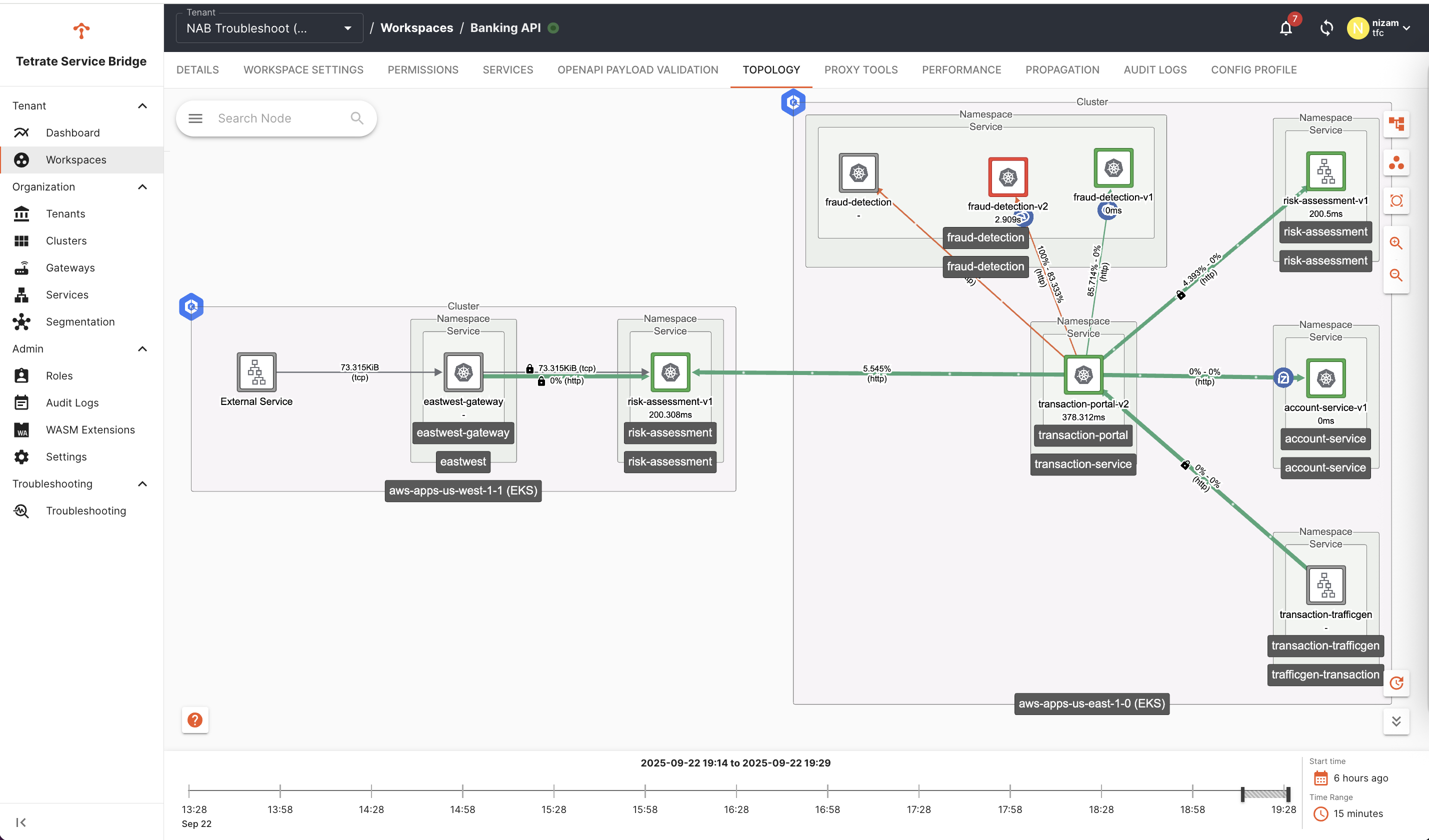Click the notifications bell icon
Viewport: 1429px width, 840px height.
1285,28
